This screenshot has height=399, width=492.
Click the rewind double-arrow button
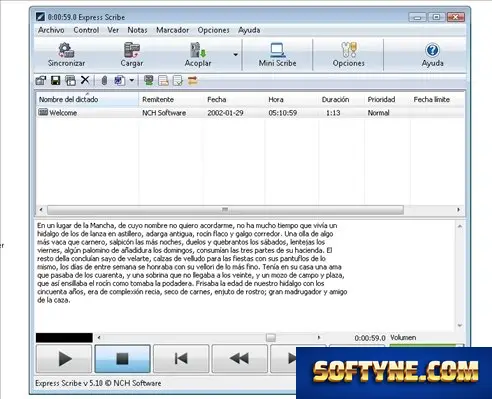pos(239,359)
